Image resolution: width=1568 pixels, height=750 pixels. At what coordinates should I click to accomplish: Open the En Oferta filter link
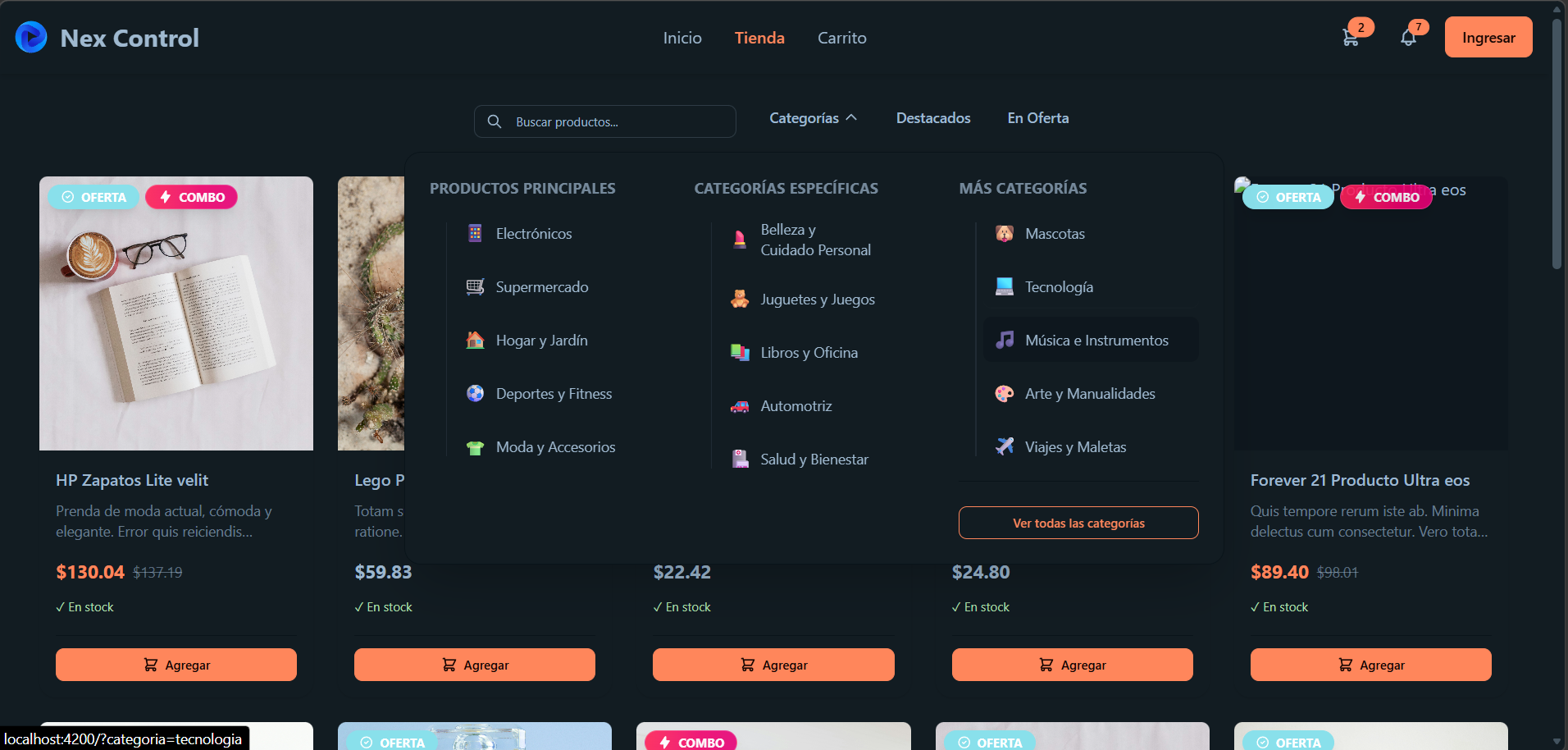click(x=1037, y=118)
